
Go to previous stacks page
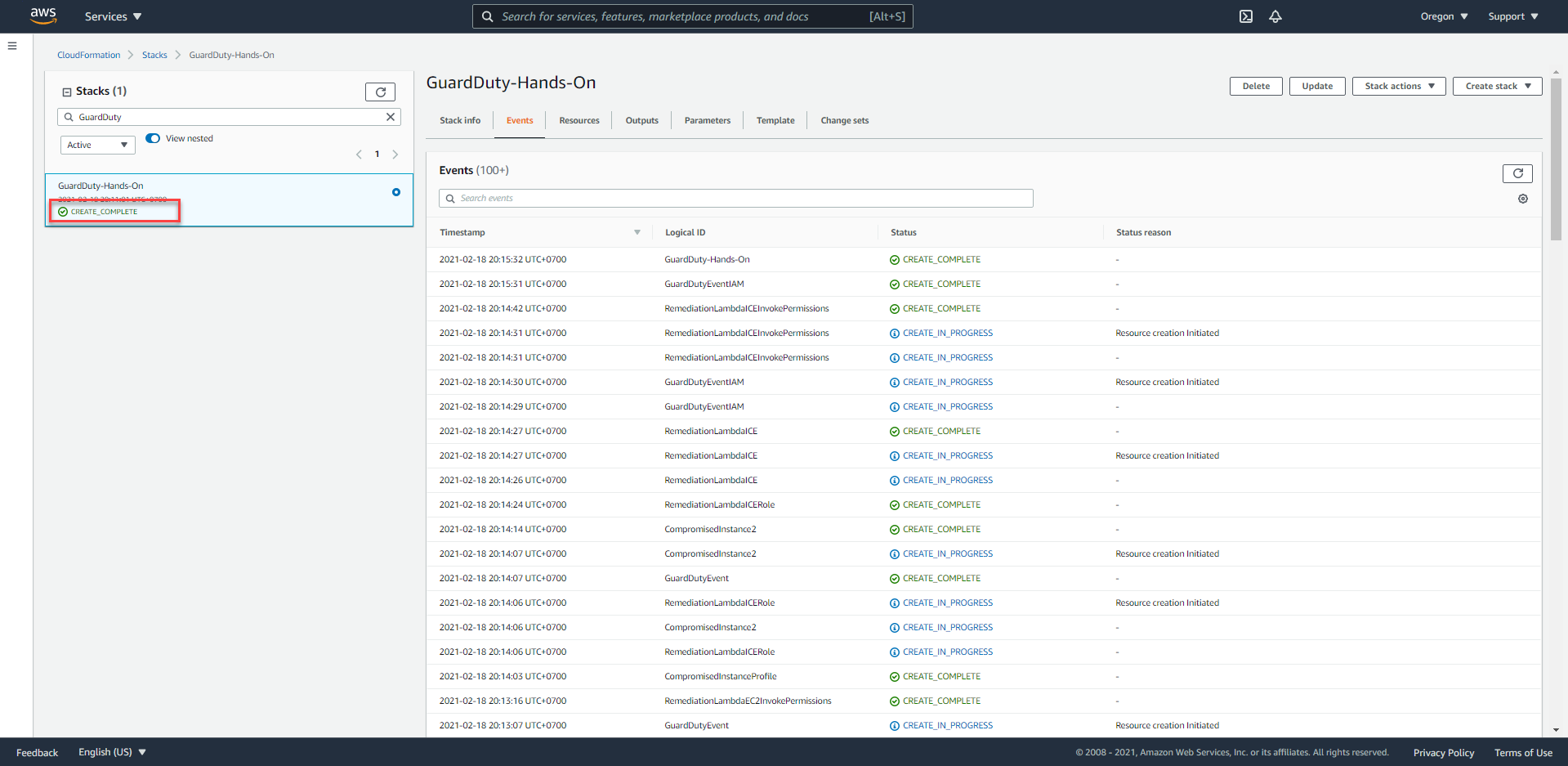pyautogui.click(x=359, y=155)
